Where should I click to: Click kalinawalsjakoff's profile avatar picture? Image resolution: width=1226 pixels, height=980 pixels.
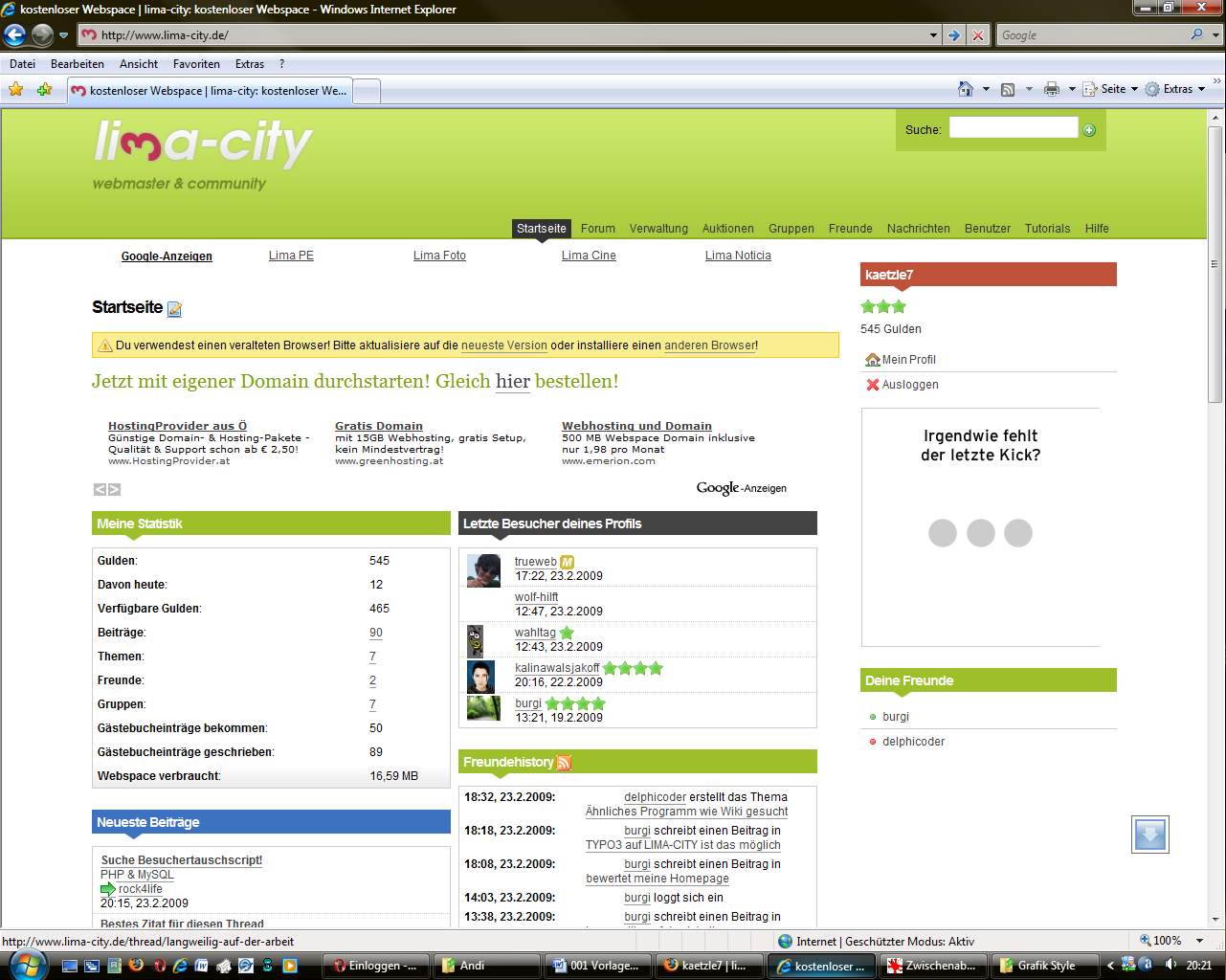point(480,677)
